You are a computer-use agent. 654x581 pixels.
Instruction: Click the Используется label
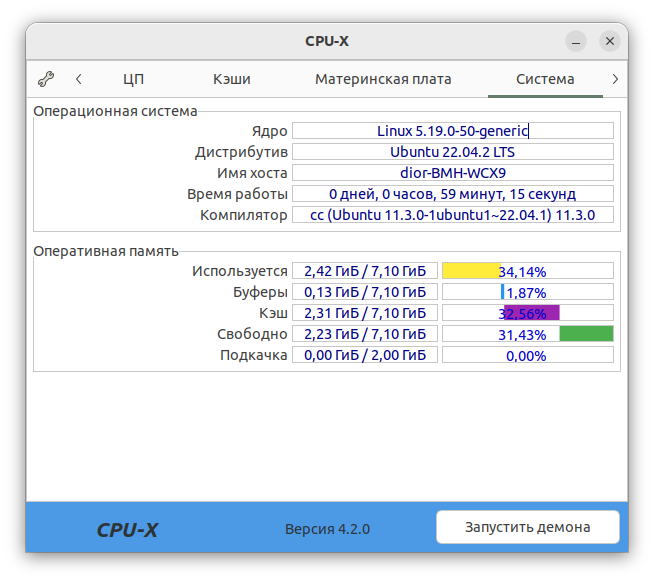(240, 271)
